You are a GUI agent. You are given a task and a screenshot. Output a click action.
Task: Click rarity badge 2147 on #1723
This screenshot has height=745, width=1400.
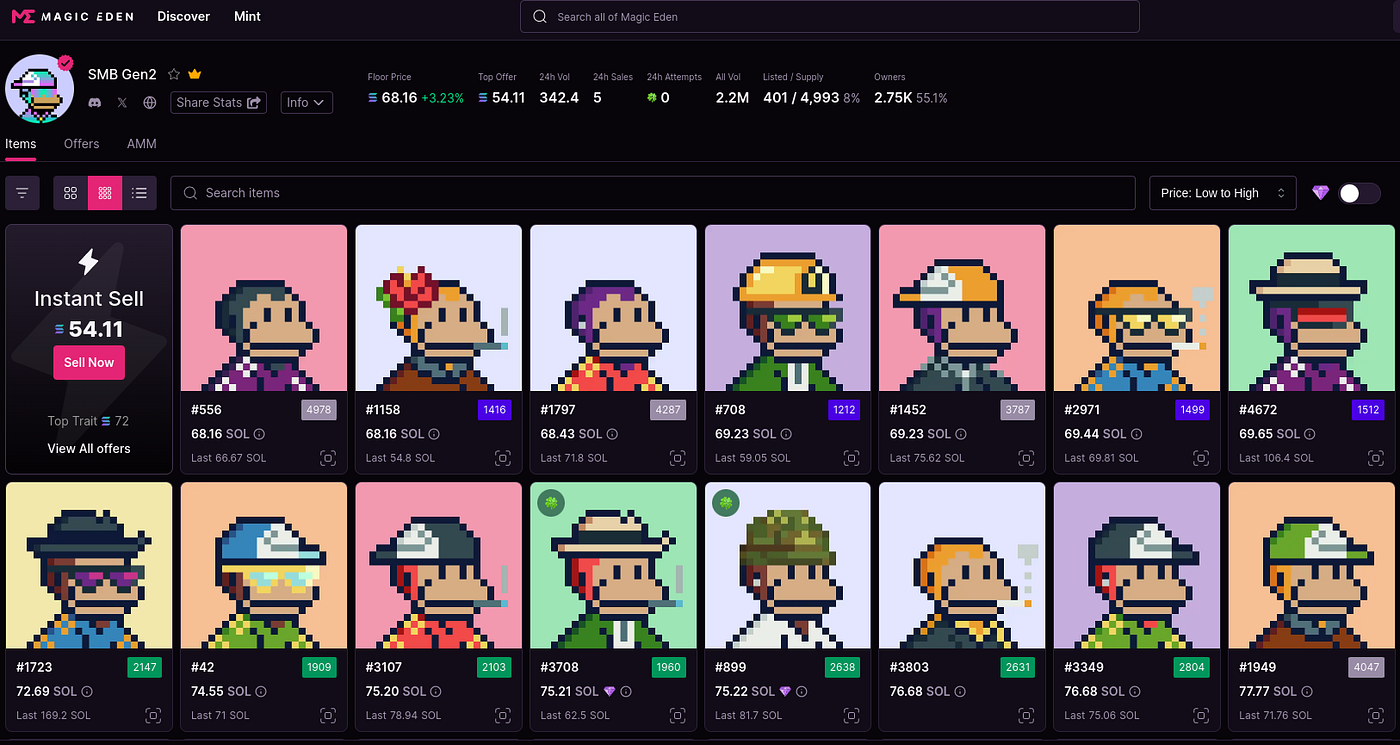coord(145,667)
